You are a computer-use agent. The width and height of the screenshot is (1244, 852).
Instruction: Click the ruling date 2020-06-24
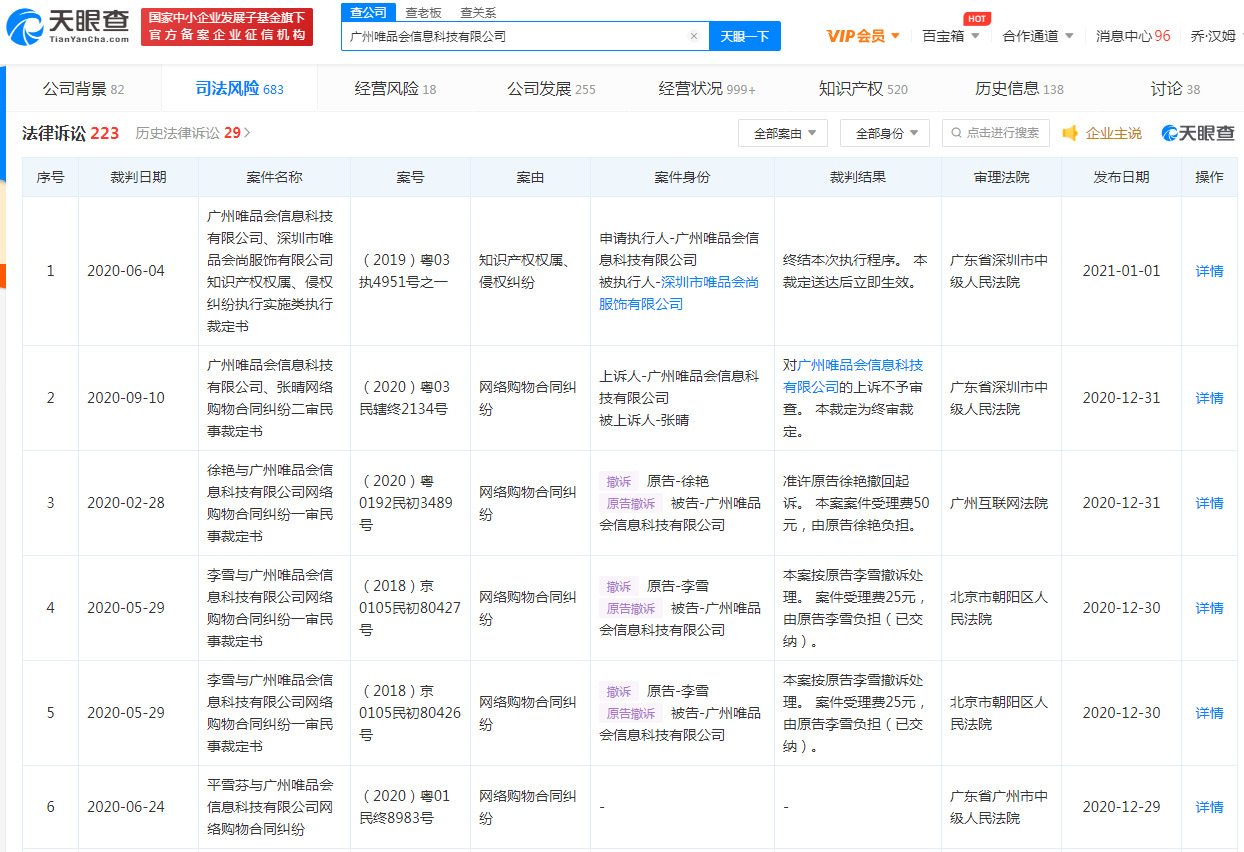pos(126,807)
